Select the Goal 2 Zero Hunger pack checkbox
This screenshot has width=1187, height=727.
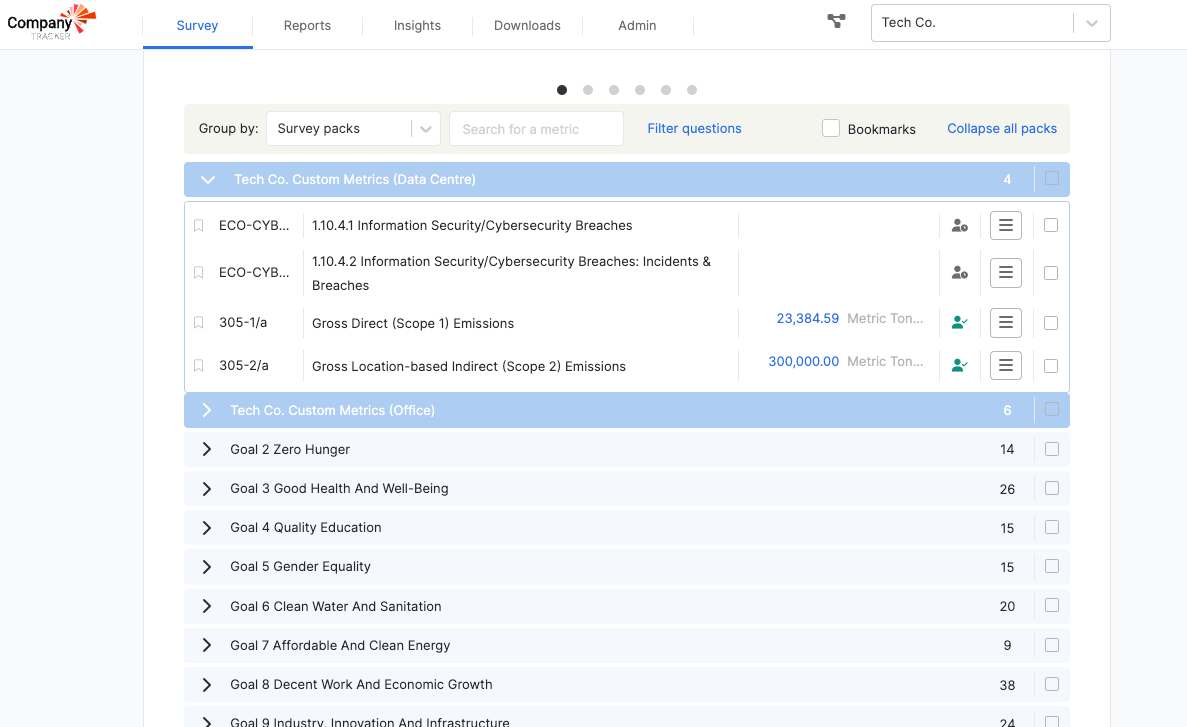coord(1051,449)
